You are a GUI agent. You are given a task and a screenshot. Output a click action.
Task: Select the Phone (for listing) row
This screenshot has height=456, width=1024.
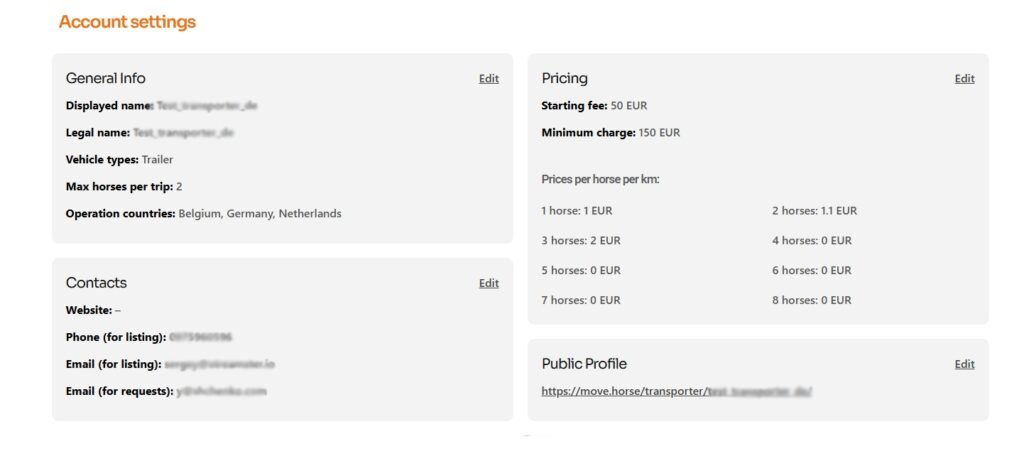click(x=149, y=337)
